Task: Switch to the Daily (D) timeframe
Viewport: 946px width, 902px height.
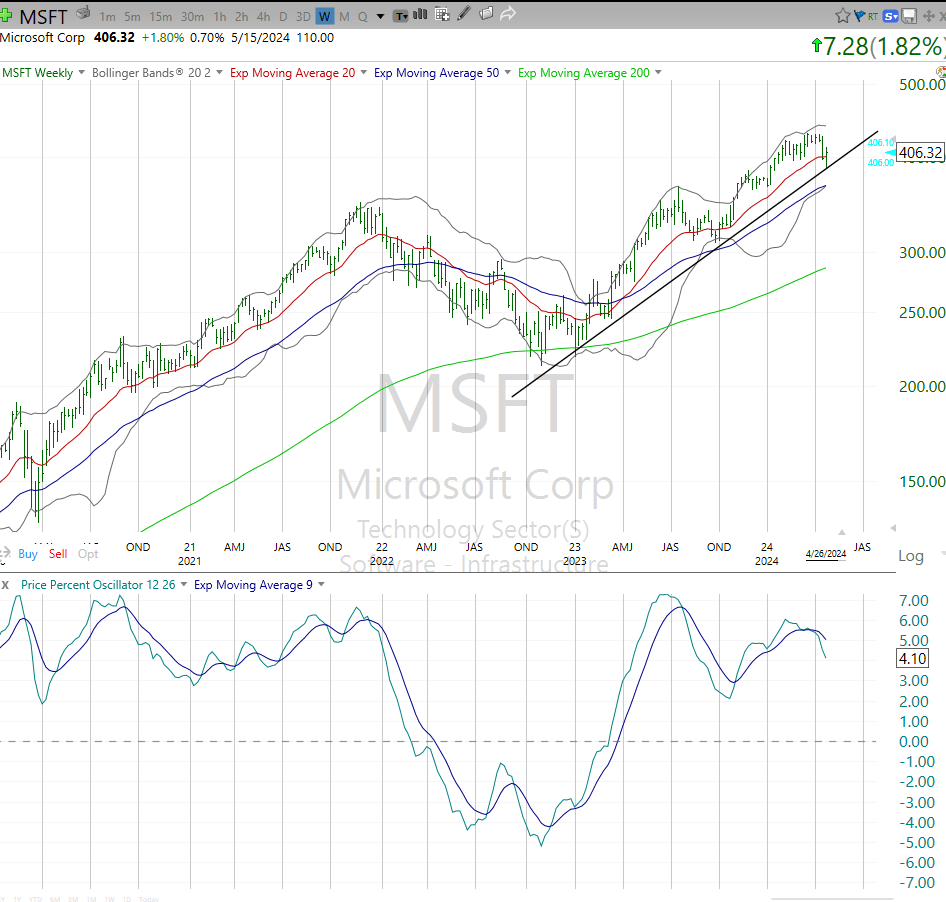Action: point(284,17)
